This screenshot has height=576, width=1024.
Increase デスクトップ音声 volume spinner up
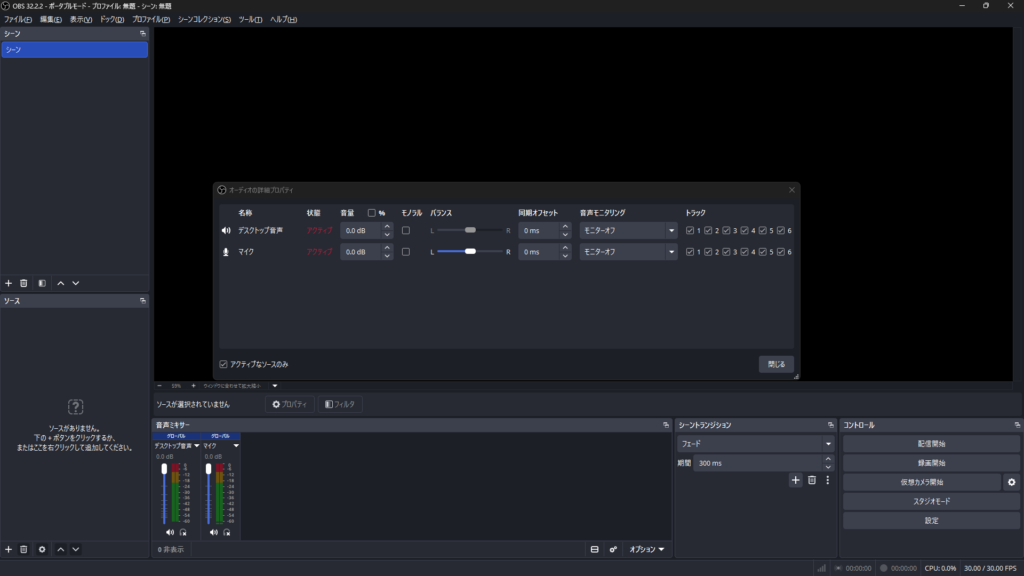(x=387, y=227)
